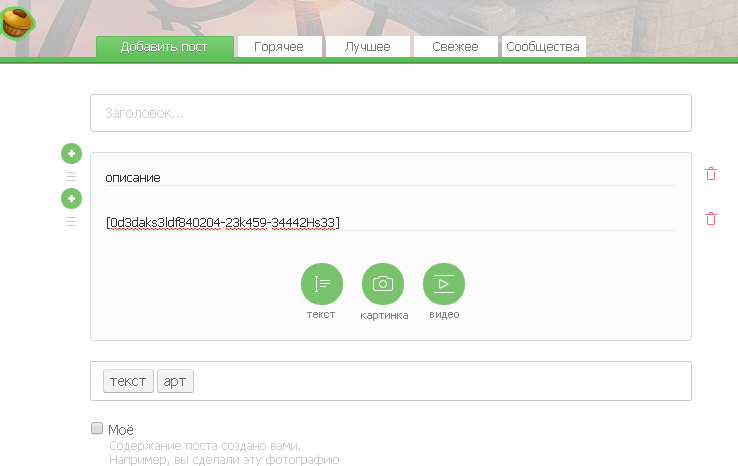738x466 pixels.
Task: Add block above the описание row
Action: pyautogui.click(x=72, y=153)
